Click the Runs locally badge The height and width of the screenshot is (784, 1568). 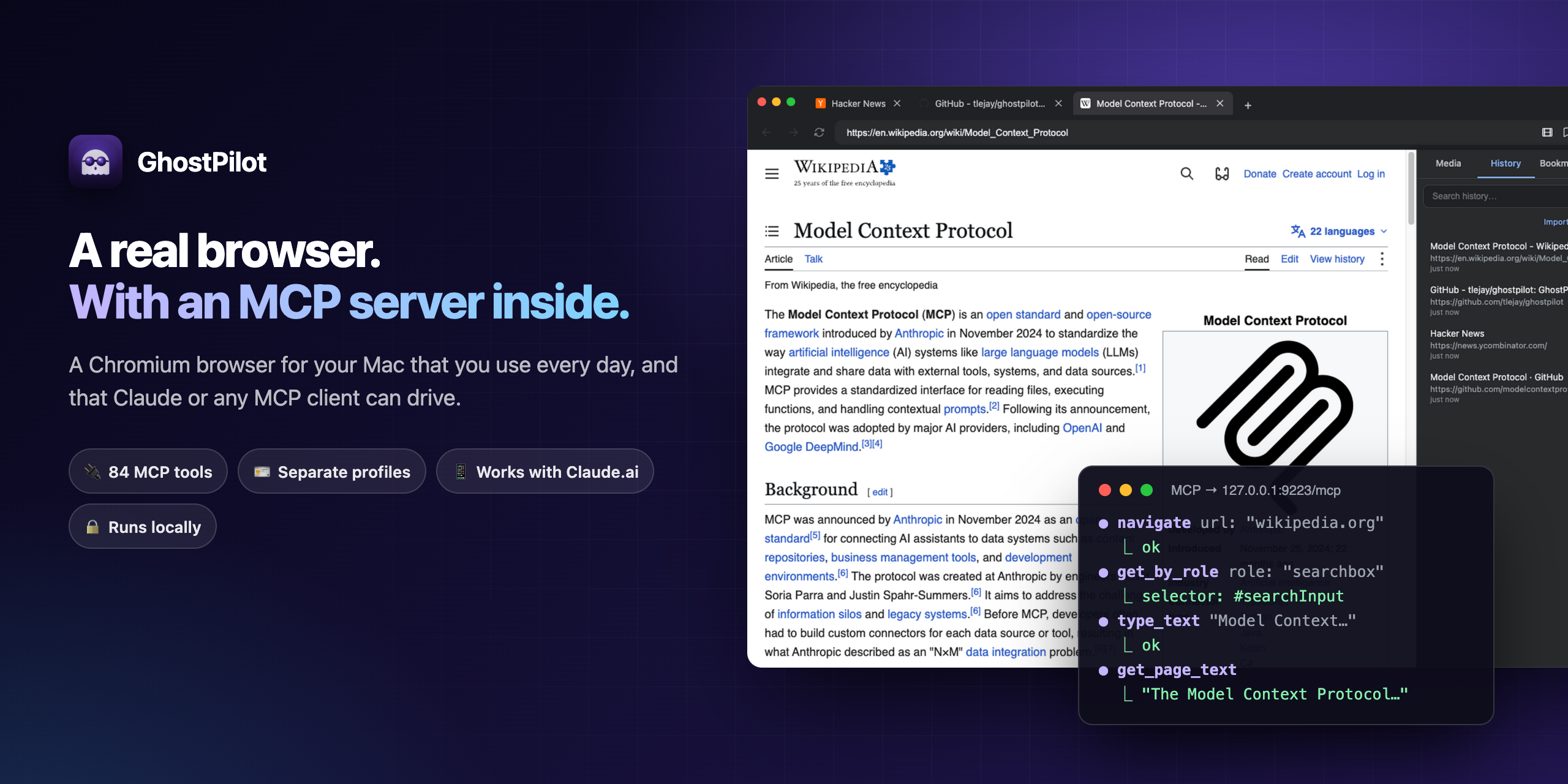tap(143, 527)
